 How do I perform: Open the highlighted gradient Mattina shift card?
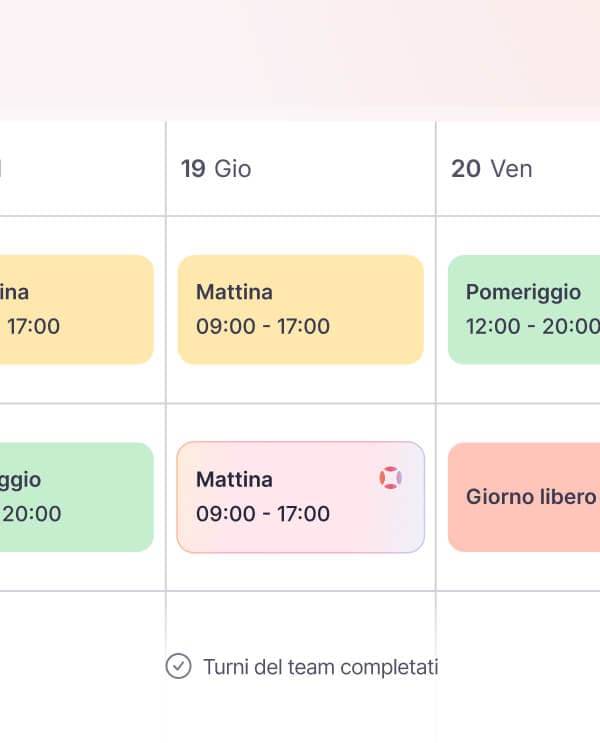300,497
